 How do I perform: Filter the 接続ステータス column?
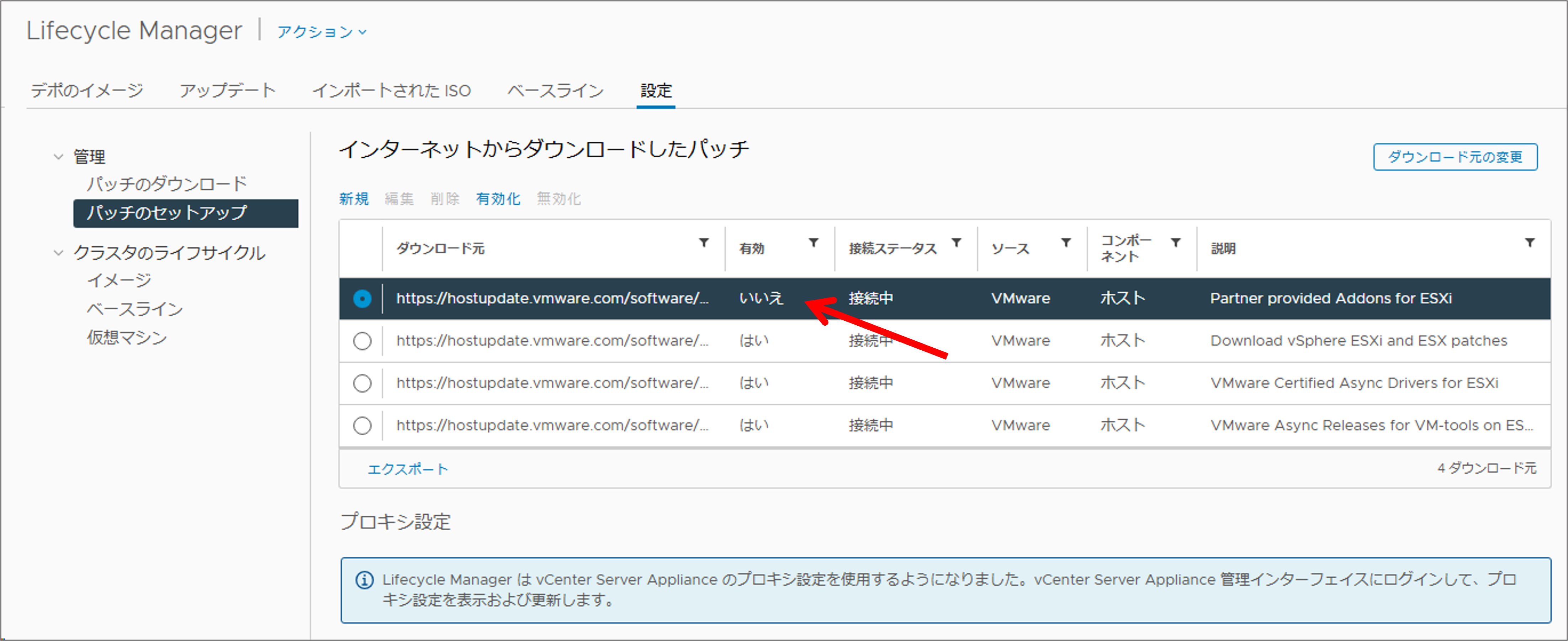(956, 242)
